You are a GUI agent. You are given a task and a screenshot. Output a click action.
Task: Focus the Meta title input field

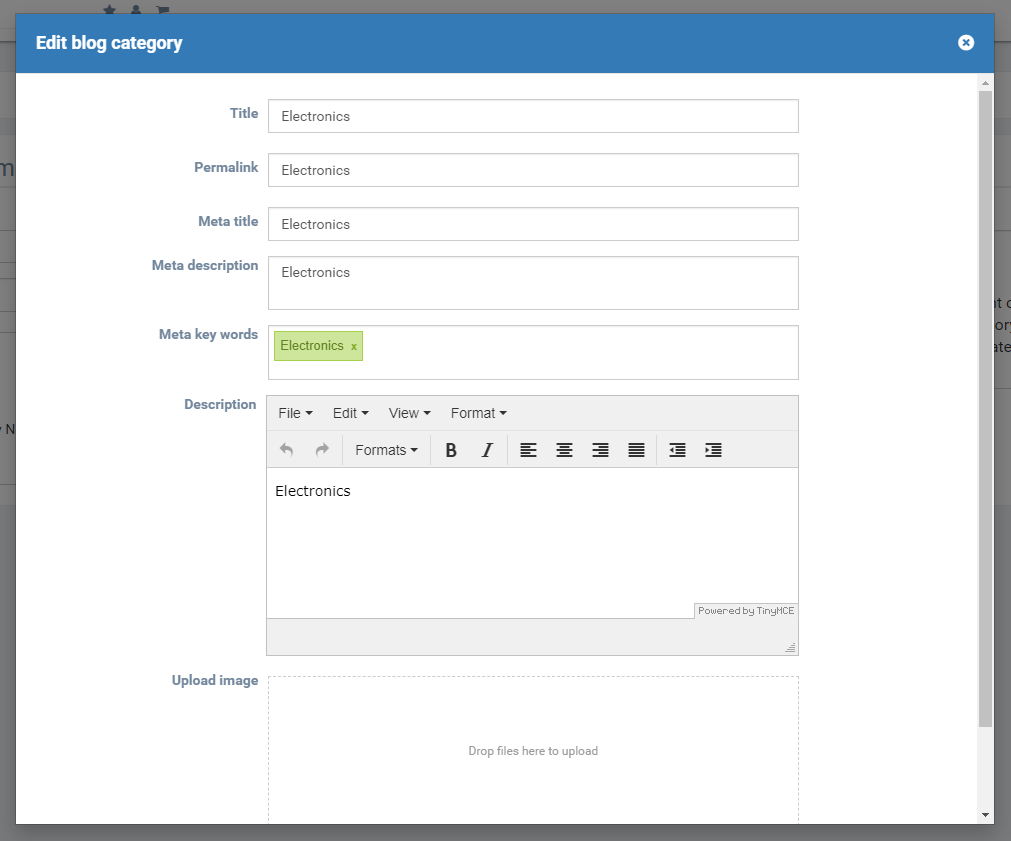533,224
